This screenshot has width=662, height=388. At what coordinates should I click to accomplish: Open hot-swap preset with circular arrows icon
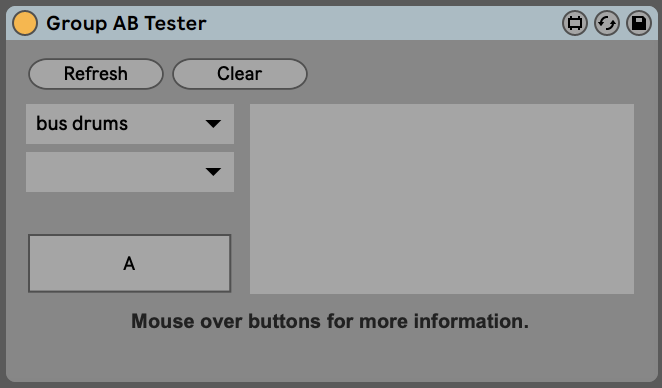coord(607,23)
